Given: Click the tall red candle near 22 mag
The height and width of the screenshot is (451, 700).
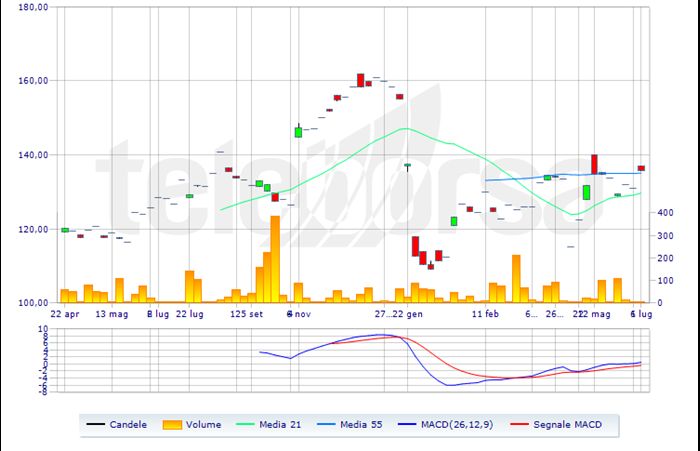Looking at the screenshot, I should click(x=594, y=164).
